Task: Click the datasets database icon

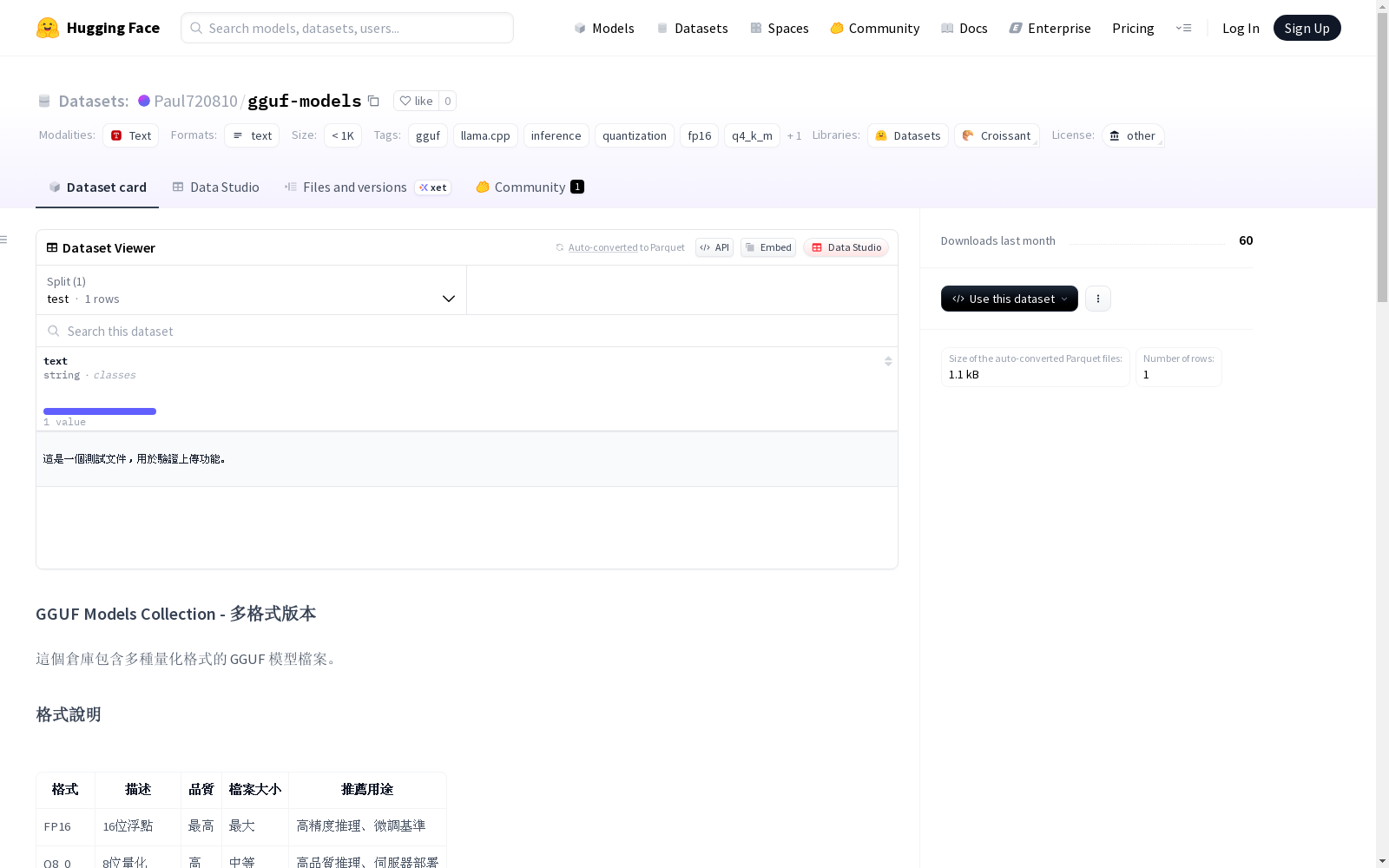Action: (x=44, y=101)
